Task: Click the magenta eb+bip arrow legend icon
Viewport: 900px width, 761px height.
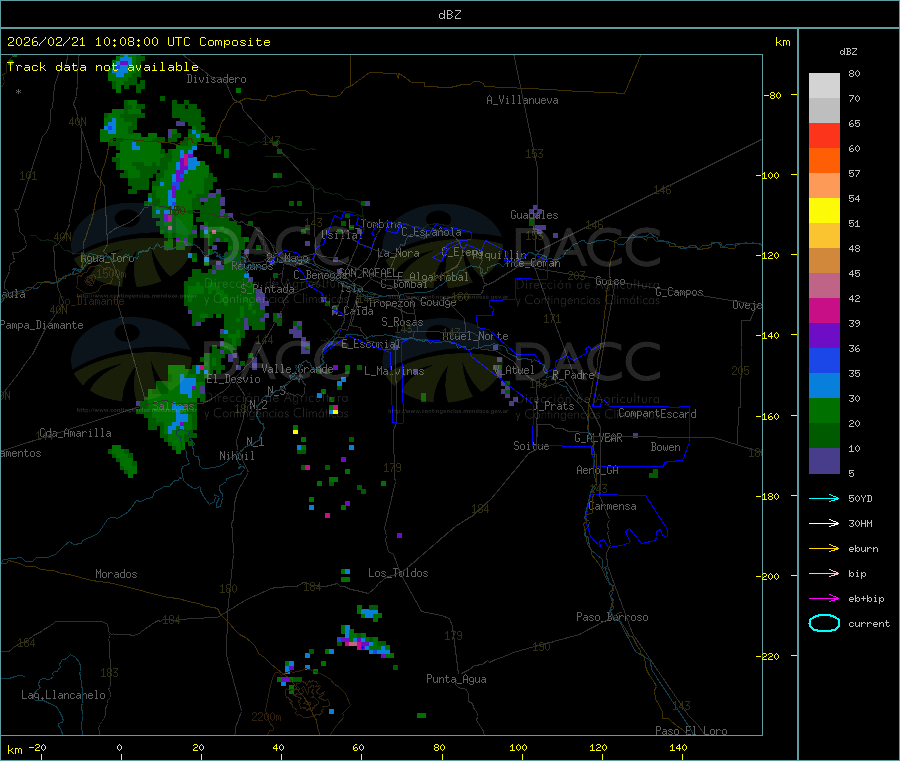Action: point(824,599)
